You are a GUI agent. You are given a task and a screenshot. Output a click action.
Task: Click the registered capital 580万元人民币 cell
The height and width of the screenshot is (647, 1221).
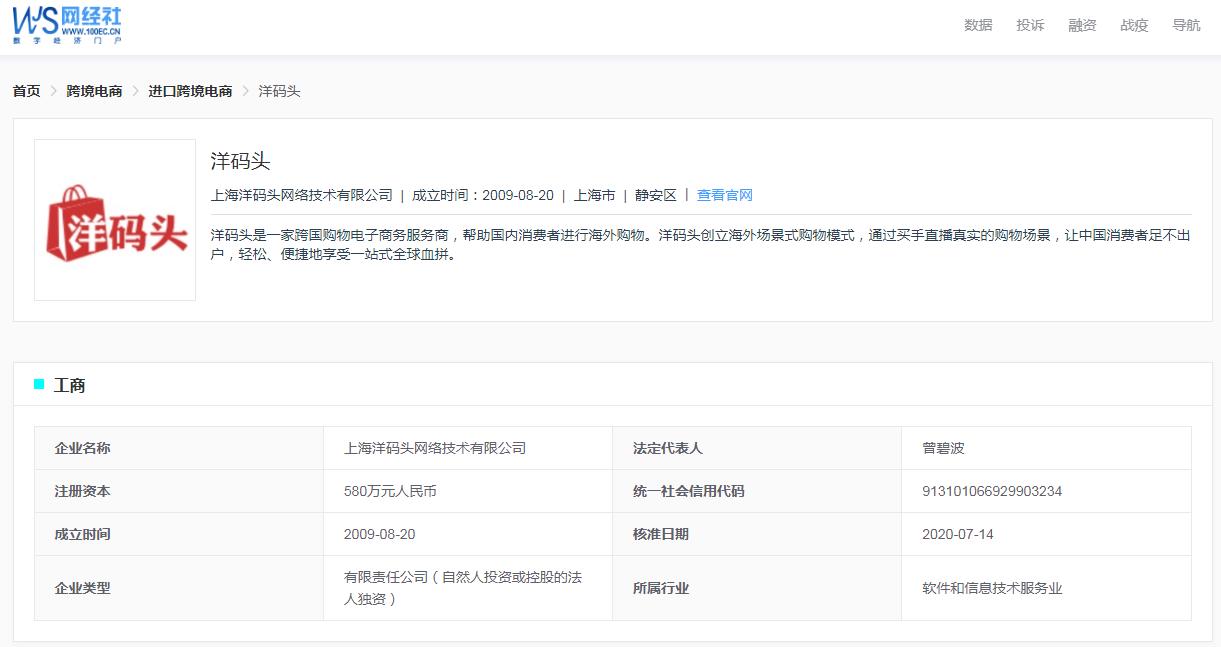pyautogui.click(x=392, y=490)
